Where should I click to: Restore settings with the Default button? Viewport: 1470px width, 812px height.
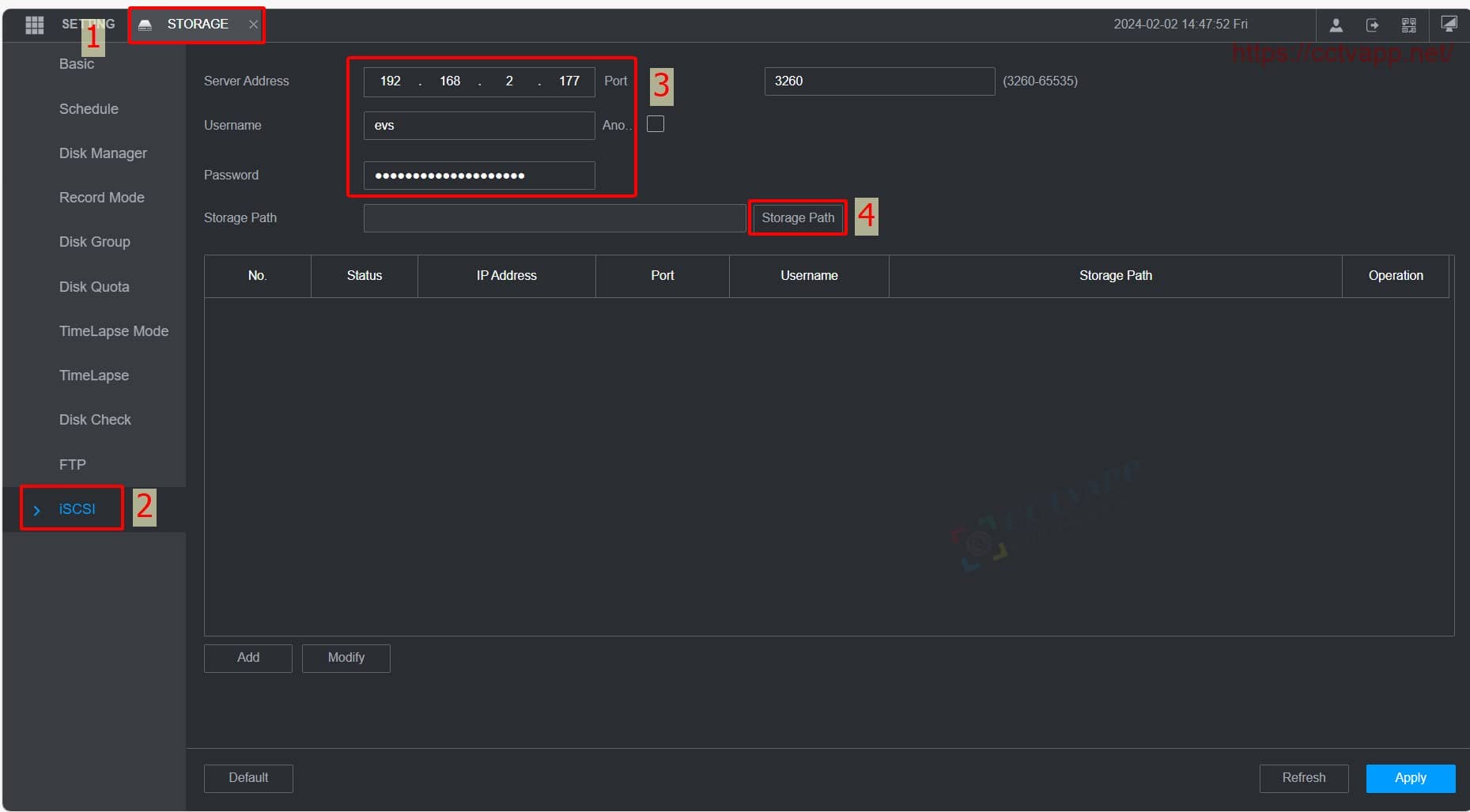pos(248,778)
